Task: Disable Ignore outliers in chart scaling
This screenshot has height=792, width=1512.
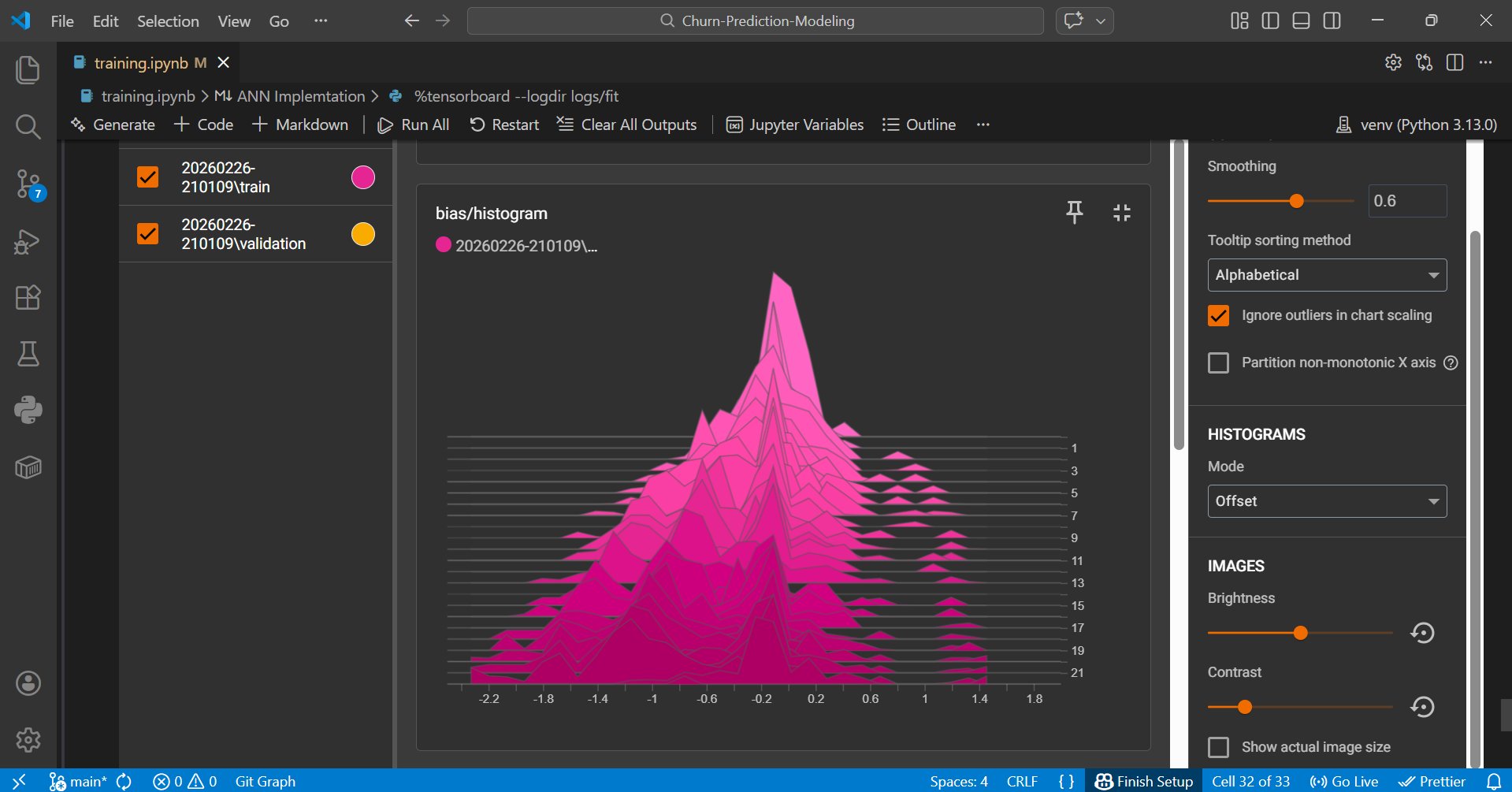Action: tap(1218, 315)
